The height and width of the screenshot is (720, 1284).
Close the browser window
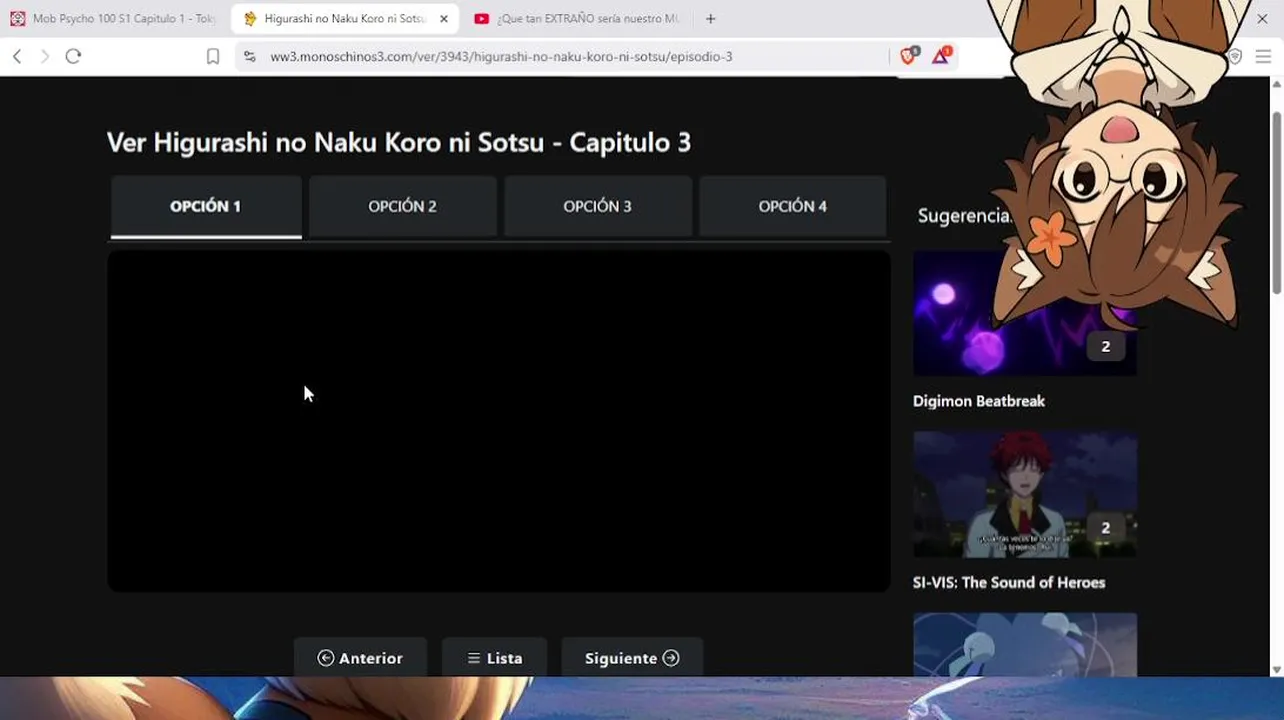pos(1262,18)
